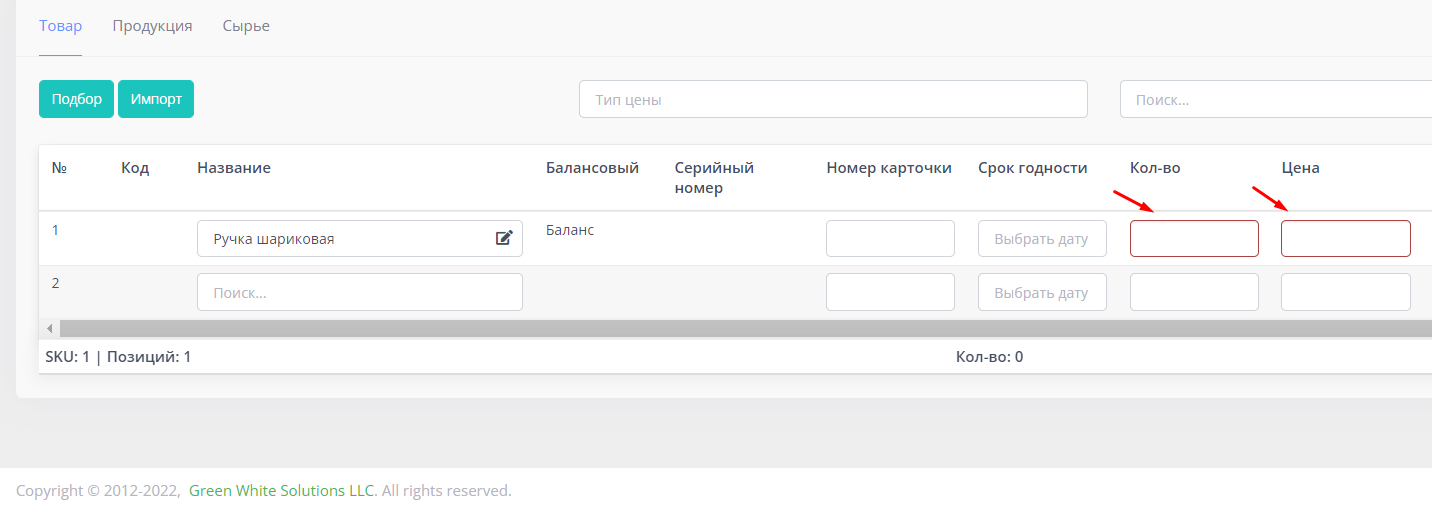Open the Green White Solutions LLC link
The width and height of the screenshot is (1432, 511).
tap(282, 491)
